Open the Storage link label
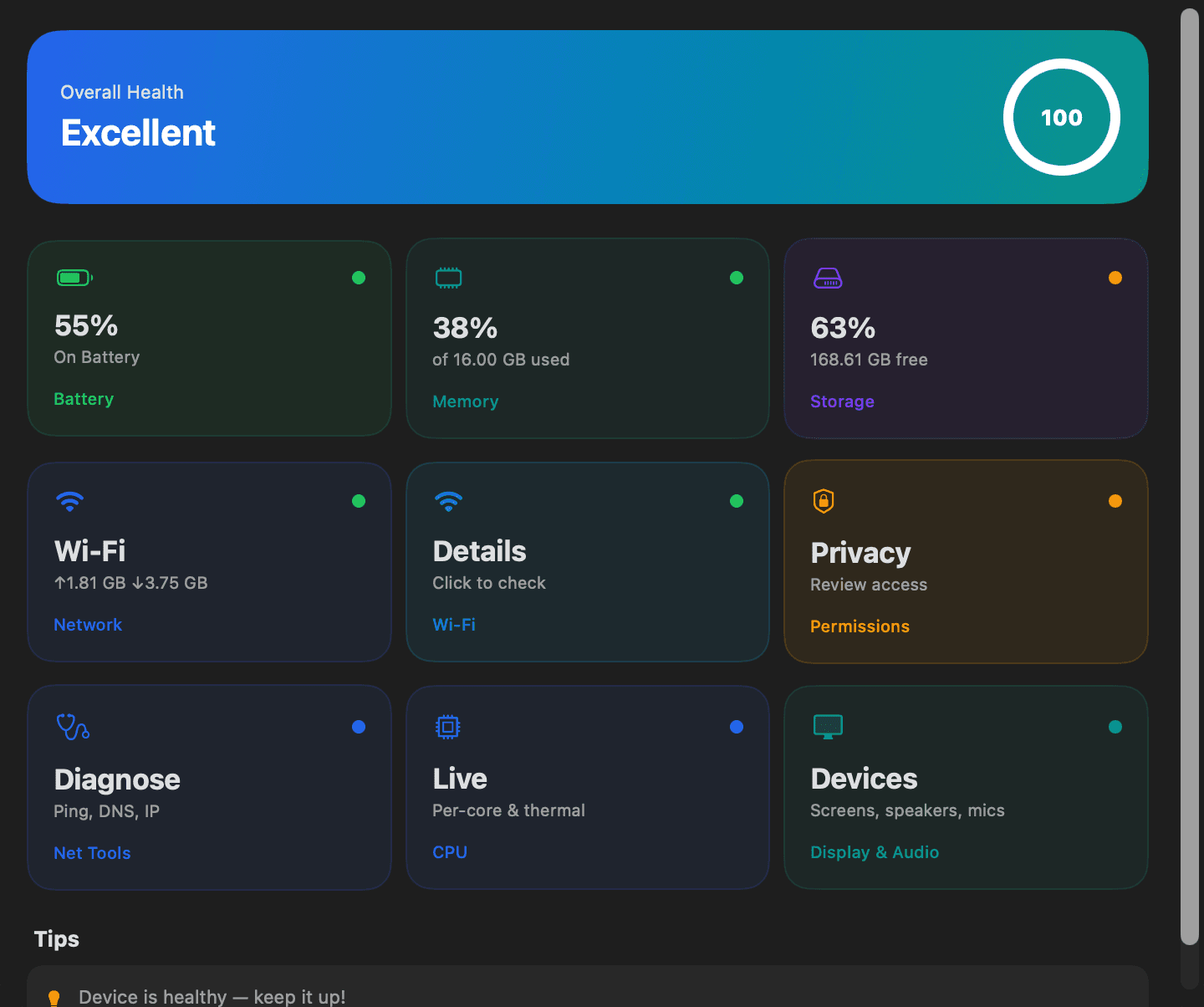Screen dimensions: 1204x1007 click(842, 401)
